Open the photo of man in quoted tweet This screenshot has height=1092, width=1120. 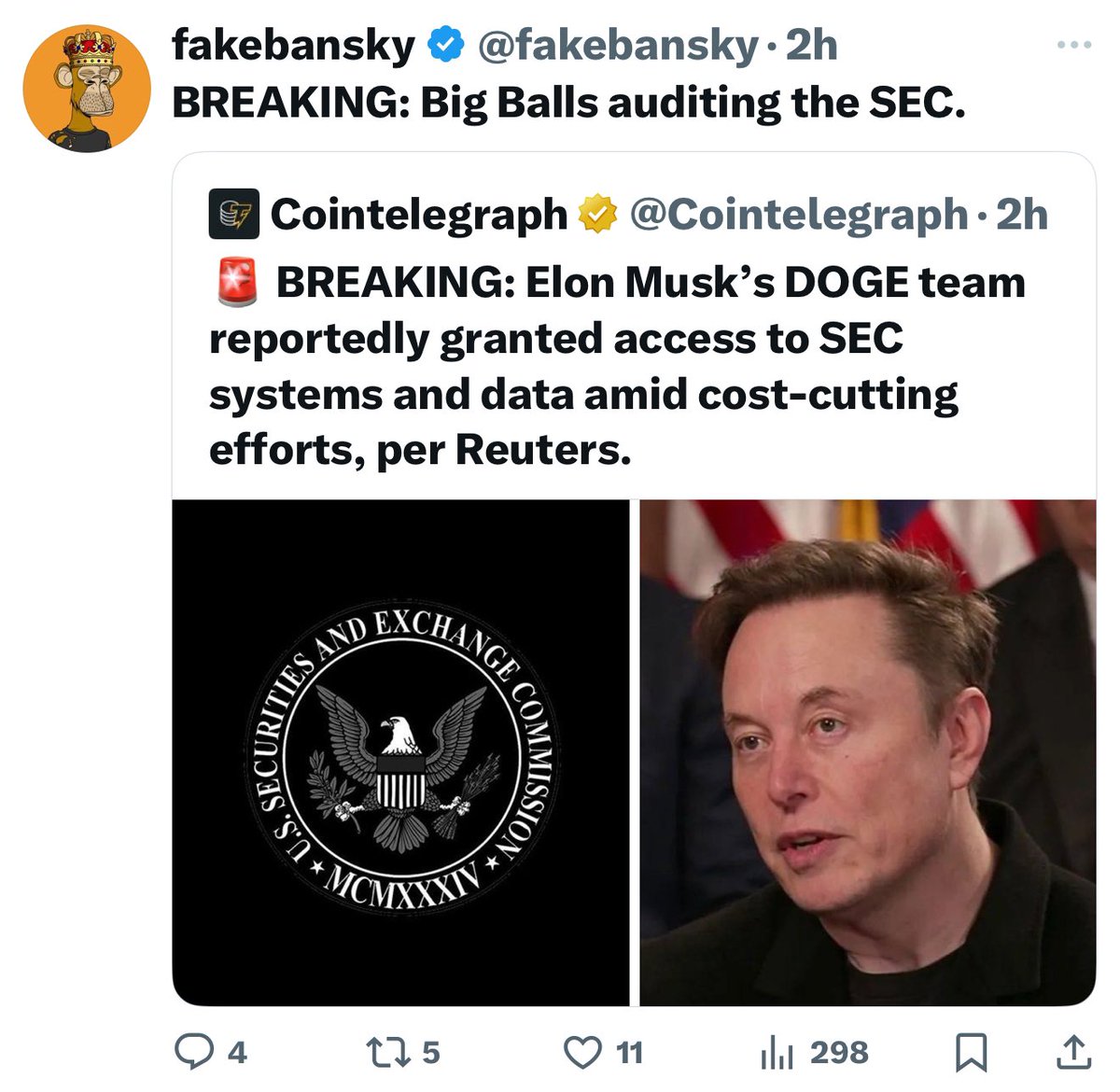pyautogui.click(x=868, y=752)
